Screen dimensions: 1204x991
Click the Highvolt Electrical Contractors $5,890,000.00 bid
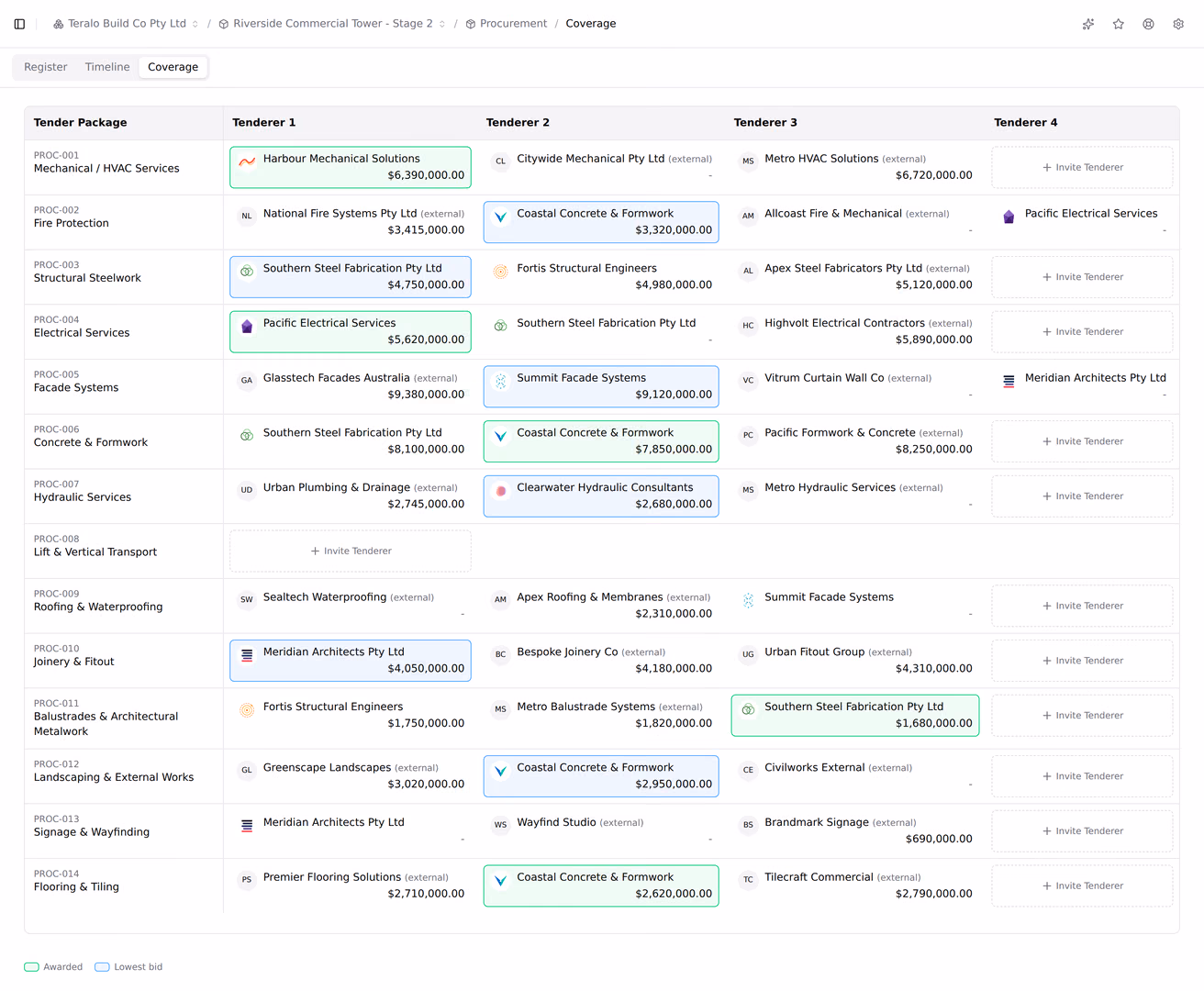click(855, 331)
